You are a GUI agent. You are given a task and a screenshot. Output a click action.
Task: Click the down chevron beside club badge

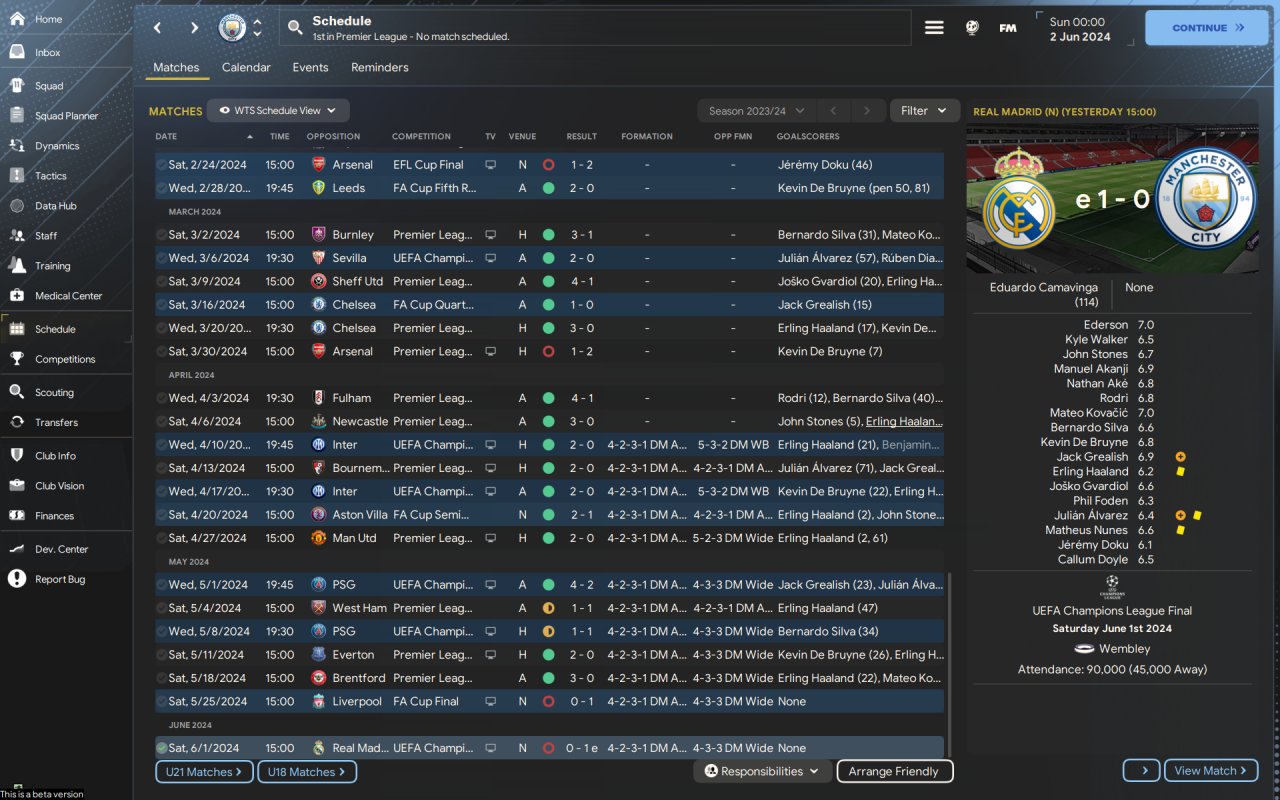[x=257, y=34]
